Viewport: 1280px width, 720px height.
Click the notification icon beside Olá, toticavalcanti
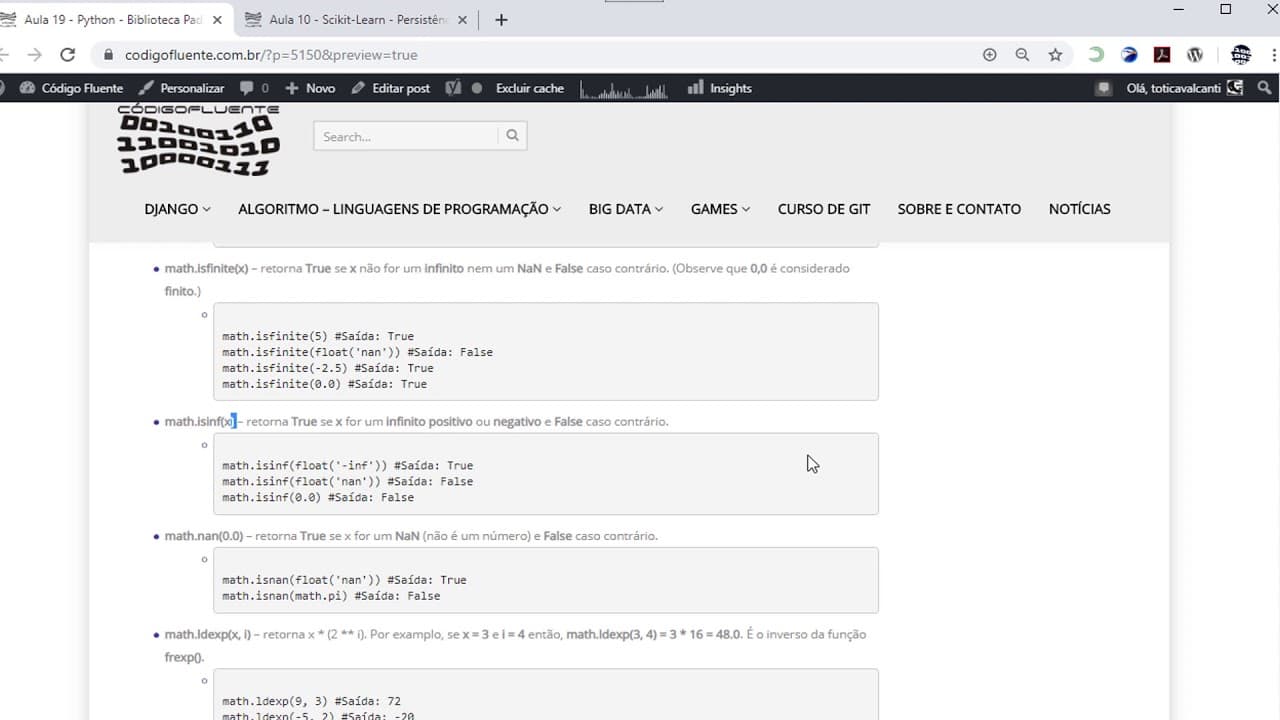point(1104,88)
